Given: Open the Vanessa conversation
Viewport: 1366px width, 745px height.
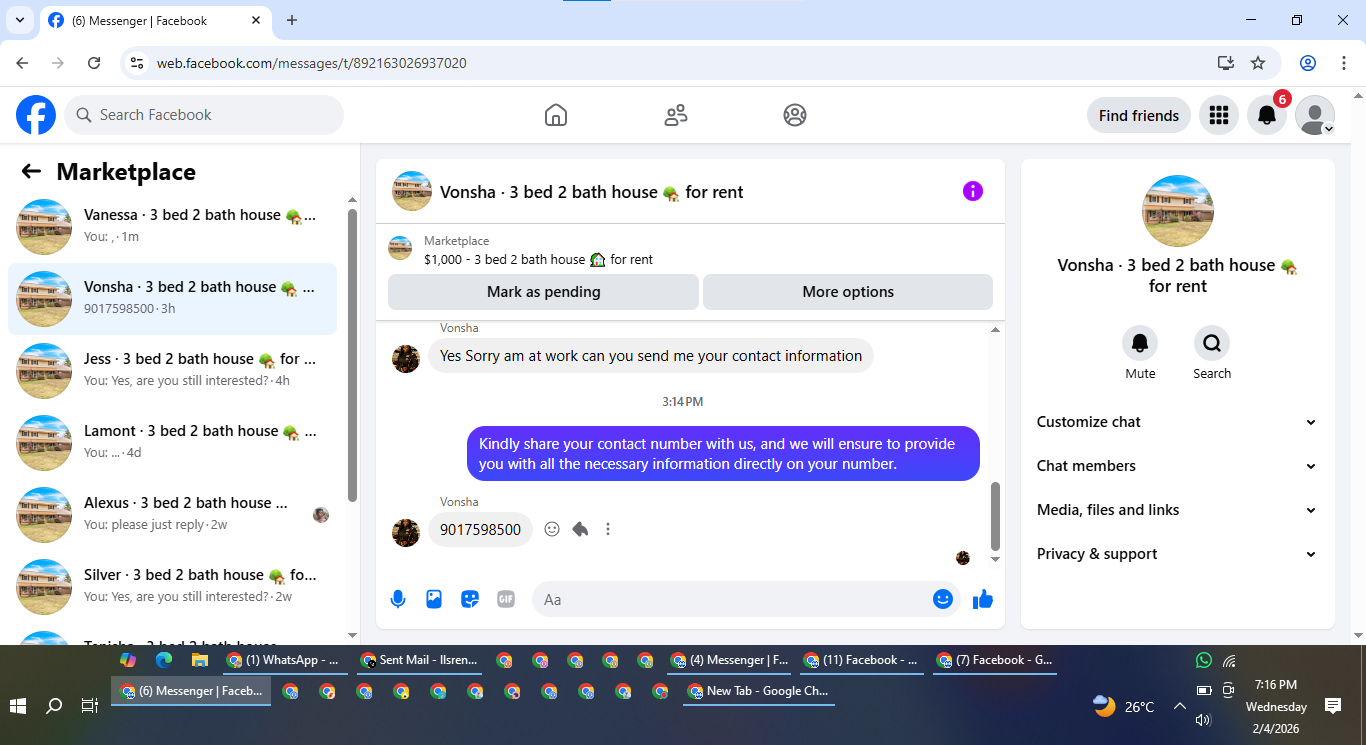Looking at the screenshot, I should tap(172, 227).
